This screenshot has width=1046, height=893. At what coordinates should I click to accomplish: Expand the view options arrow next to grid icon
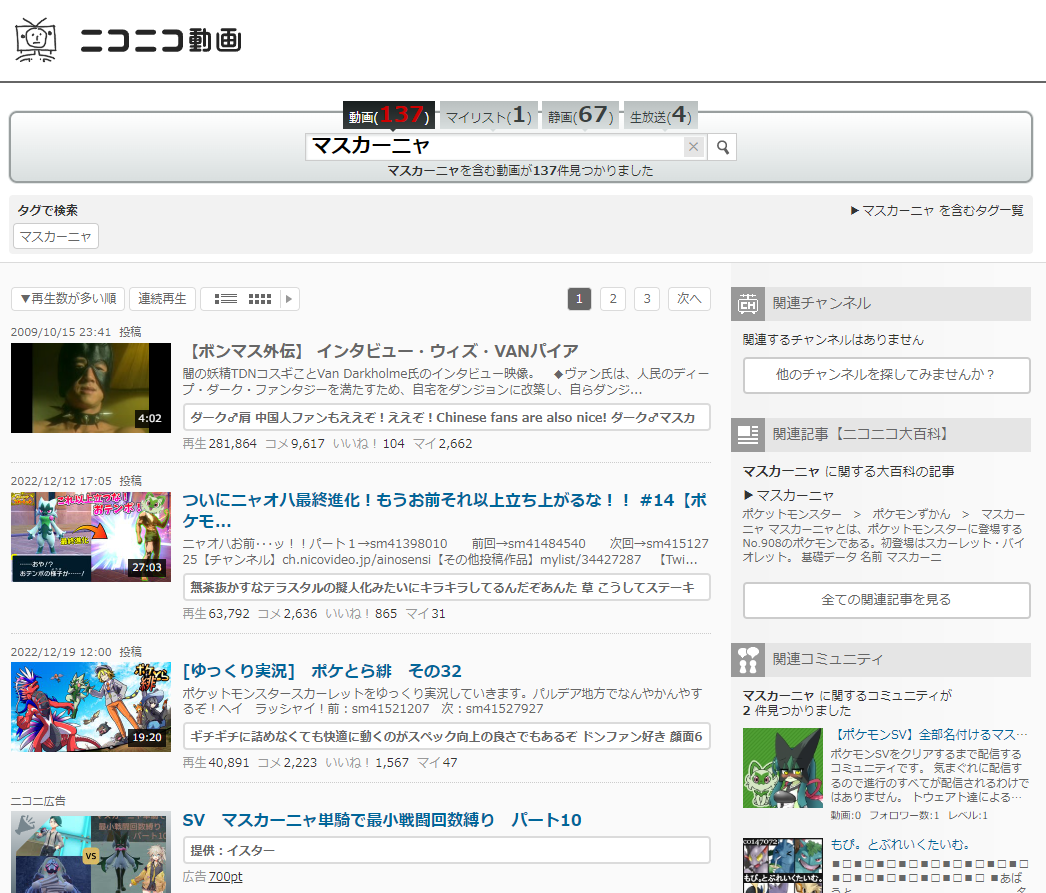point(289,299)
